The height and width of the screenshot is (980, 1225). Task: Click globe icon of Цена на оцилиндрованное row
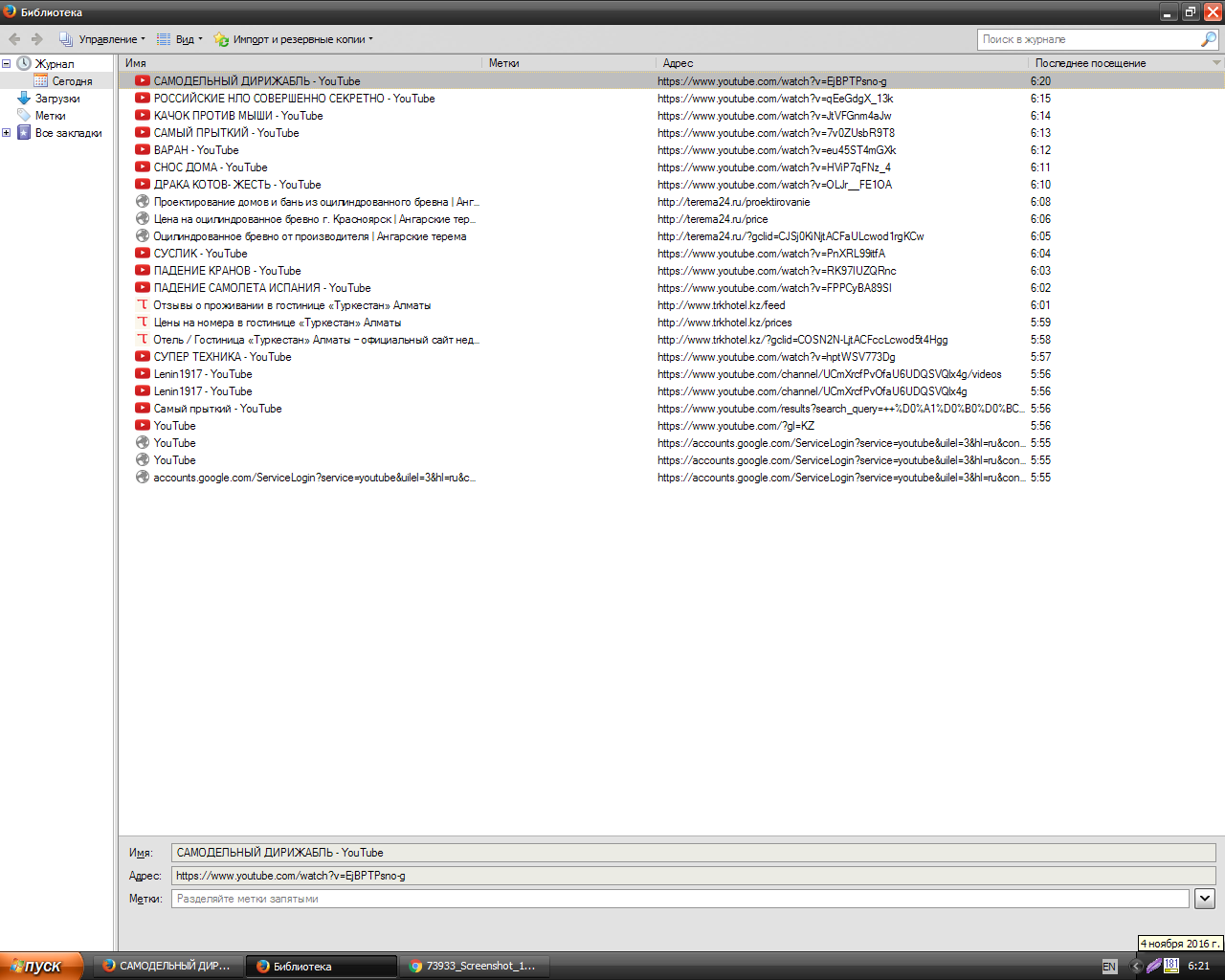tap(143, 219)
